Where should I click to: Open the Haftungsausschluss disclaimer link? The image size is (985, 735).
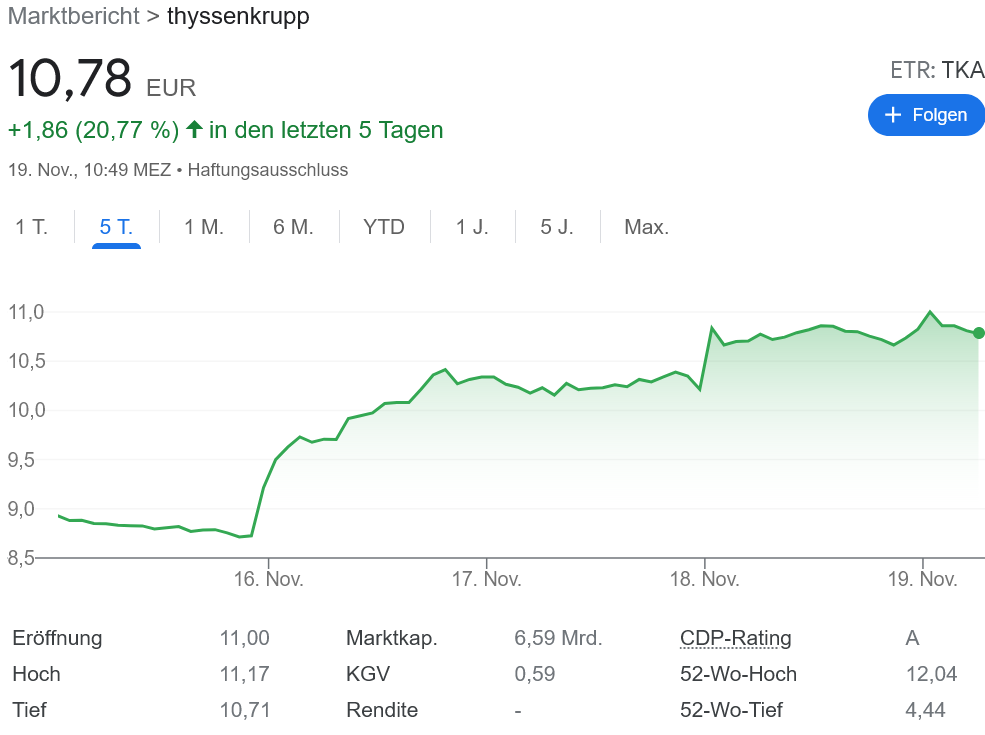(x=268, y=170)
